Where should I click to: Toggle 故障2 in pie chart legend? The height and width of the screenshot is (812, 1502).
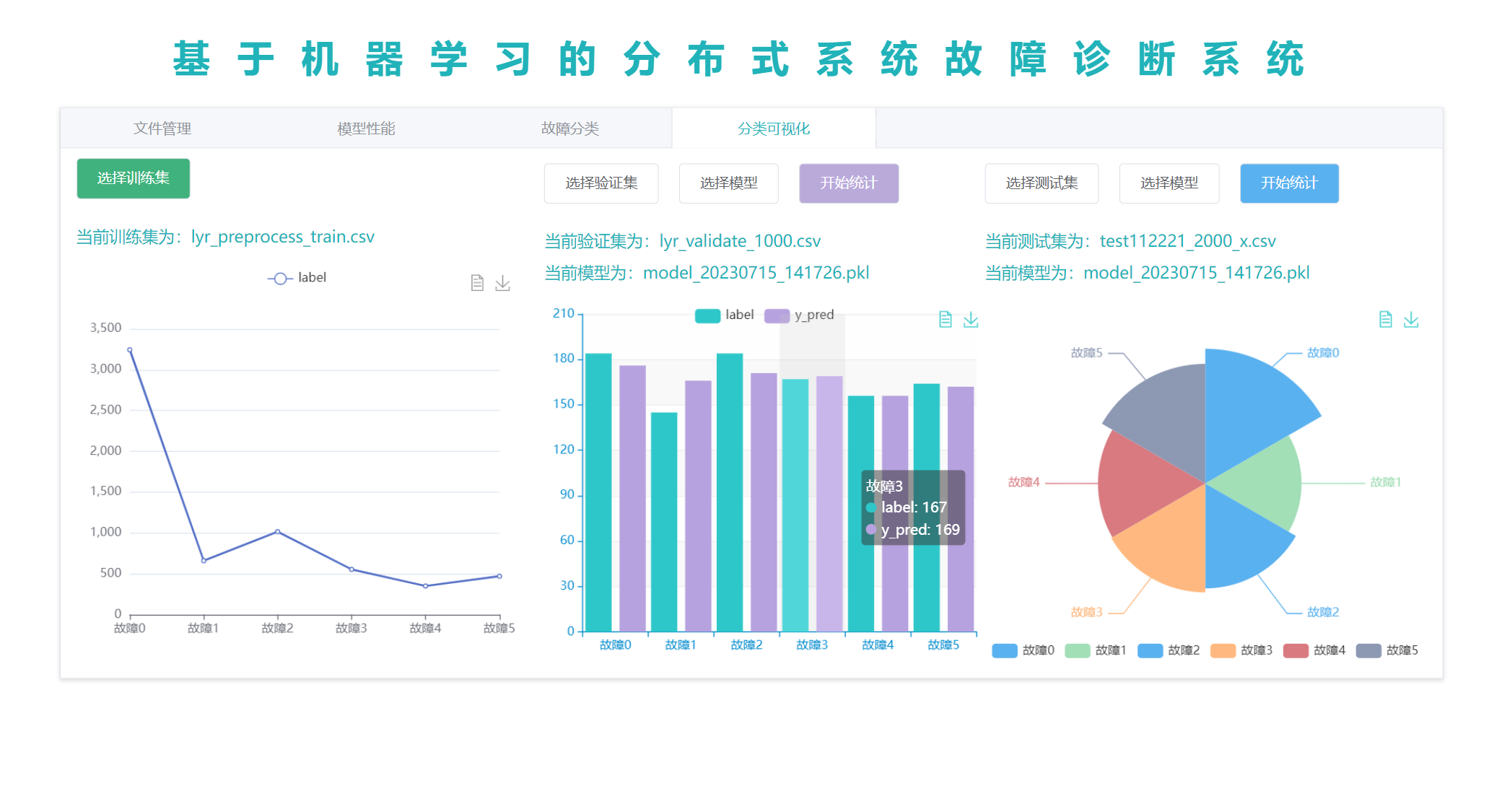(1169, 650)
